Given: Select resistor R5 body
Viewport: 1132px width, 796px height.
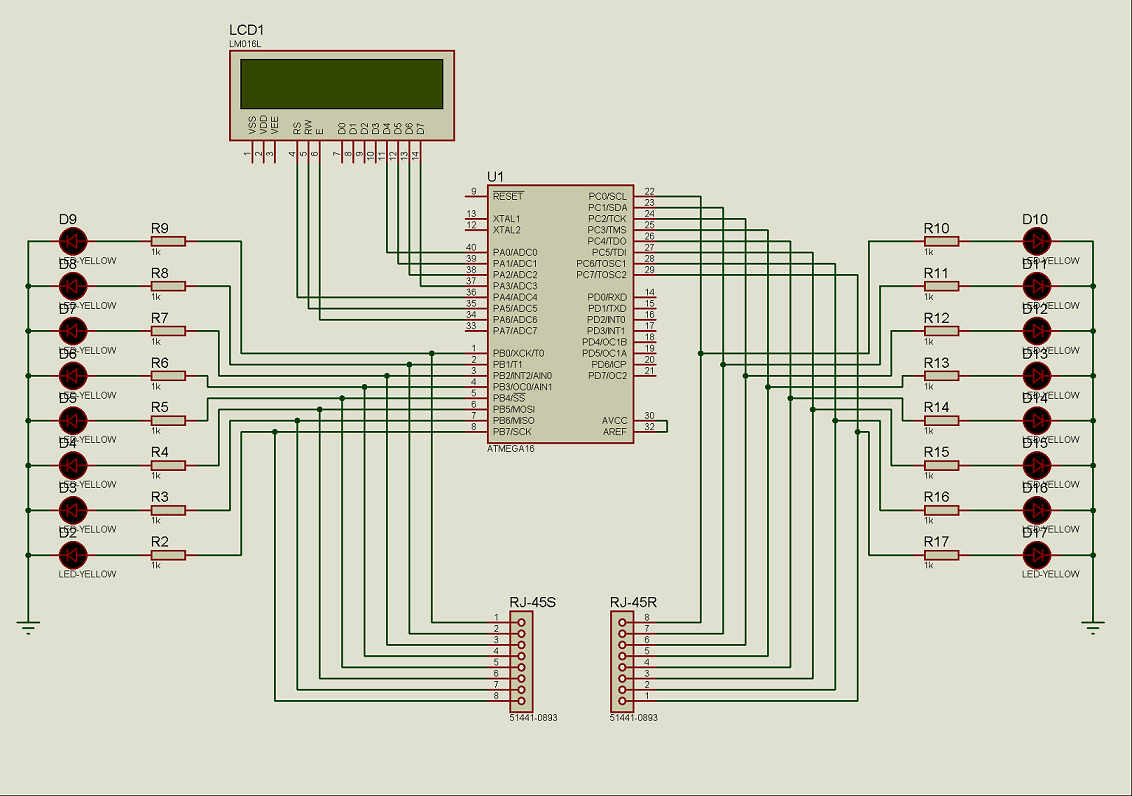Looking at the screenshot, I should tap(168, 421).
